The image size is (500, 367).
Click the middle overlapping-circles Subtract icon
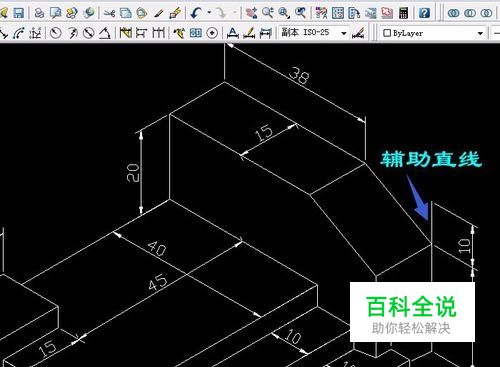pos(470,13)
